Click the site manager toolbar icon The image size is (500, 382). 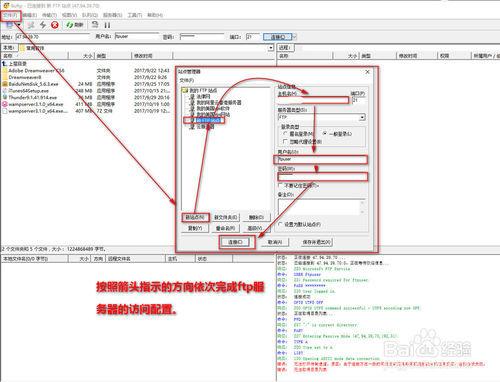9,25
